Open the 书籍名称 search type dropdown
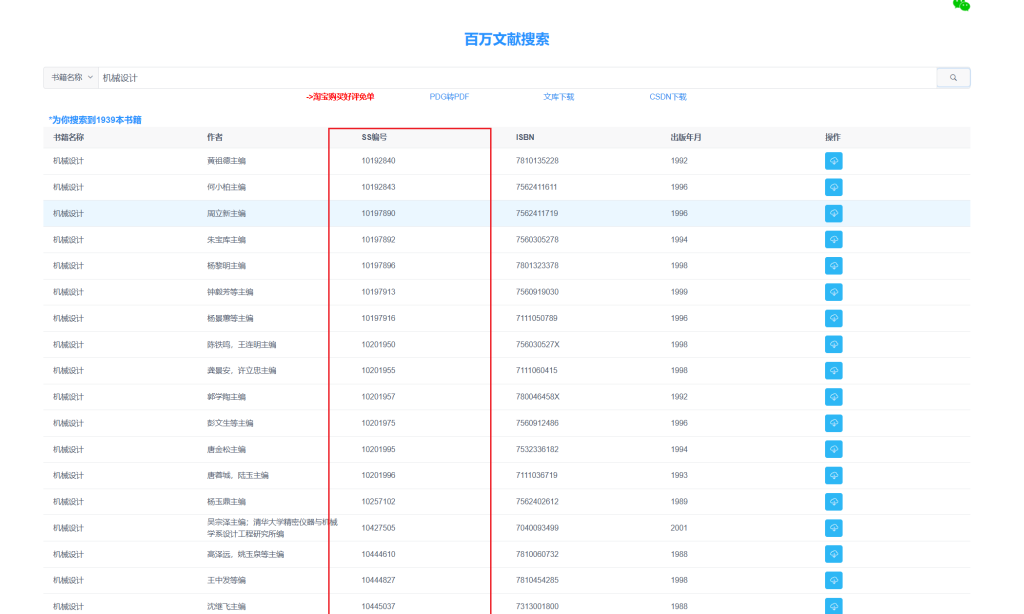This screenshot has width=1024, height=614. tap(69, 77)
